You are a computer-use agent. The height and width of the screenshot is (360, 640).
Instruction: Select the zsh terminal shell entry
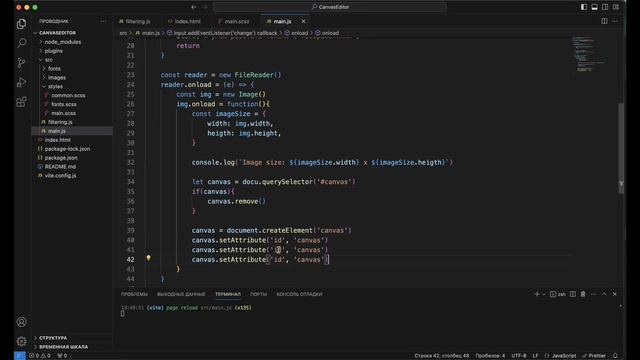tap(558, 294)
